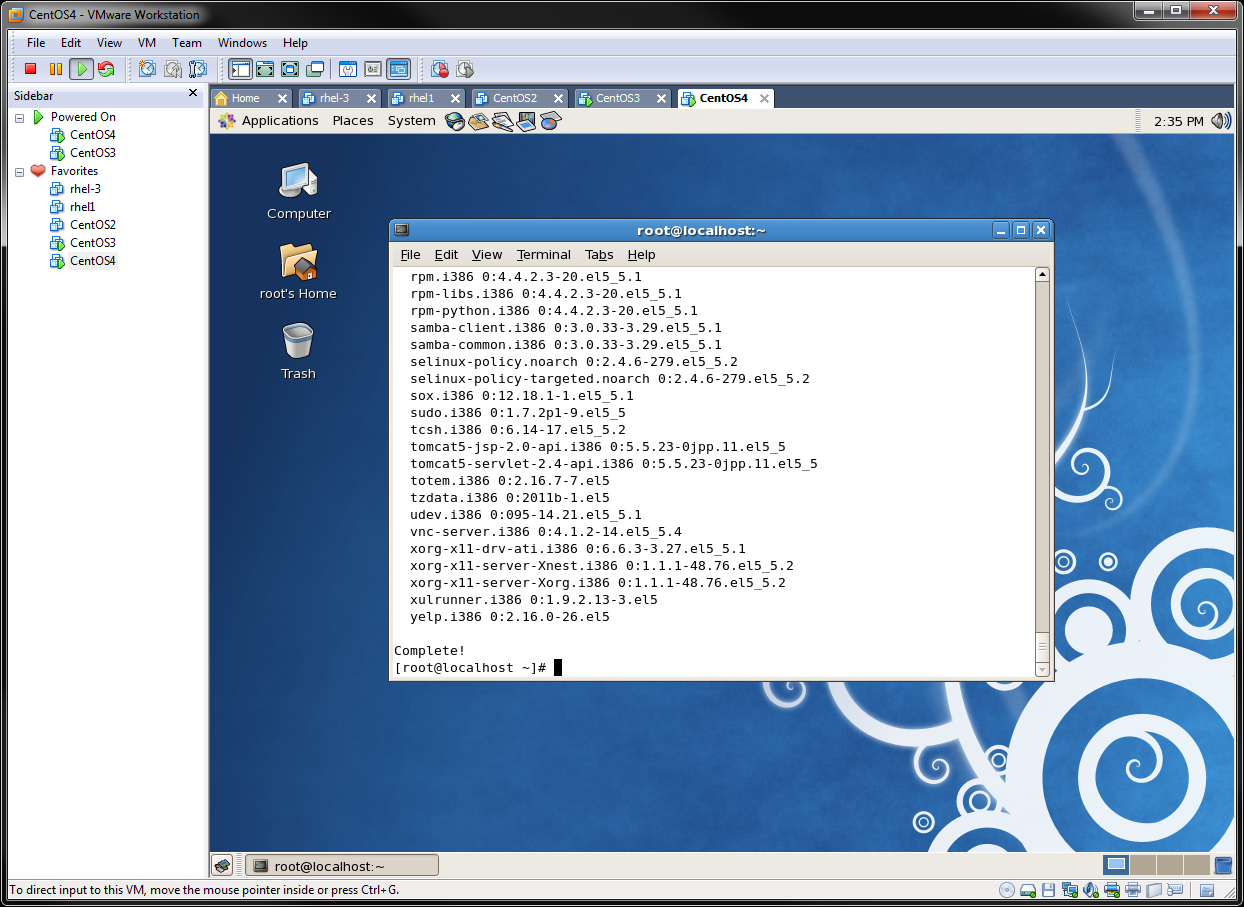1244x907 pixels.
Task: Open the OpenOffice Calc panel icon
Action: (548, 120)
